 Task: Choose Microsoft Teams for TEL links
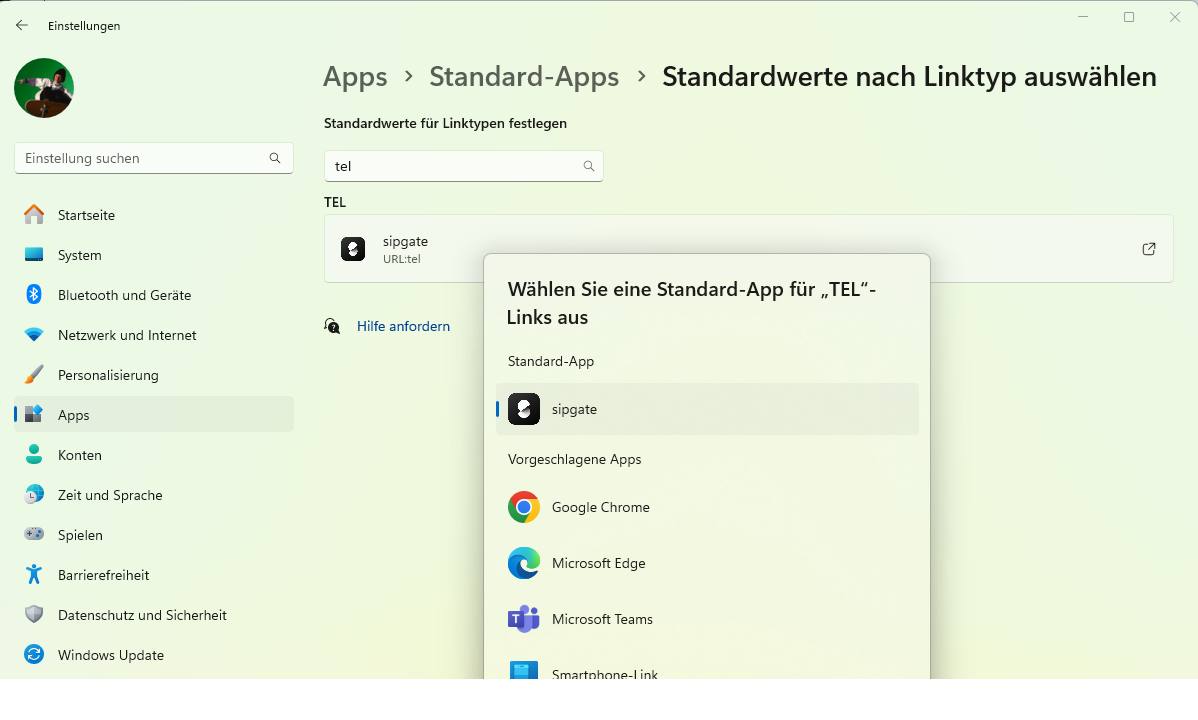coord(707,619)
